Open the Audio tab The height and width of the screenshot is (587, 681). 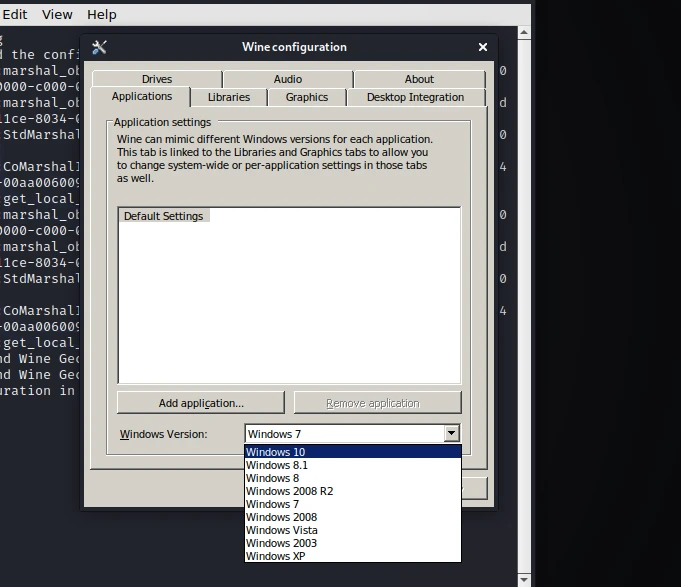288,79
